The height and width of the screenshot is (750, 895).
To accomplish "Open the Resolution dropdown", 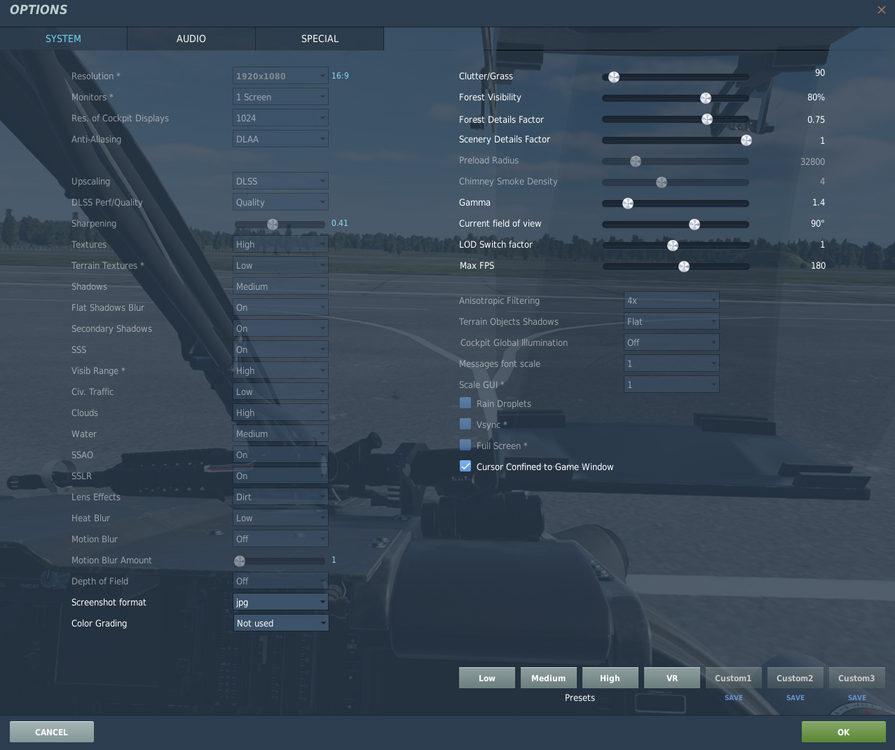I will (280, 76).
